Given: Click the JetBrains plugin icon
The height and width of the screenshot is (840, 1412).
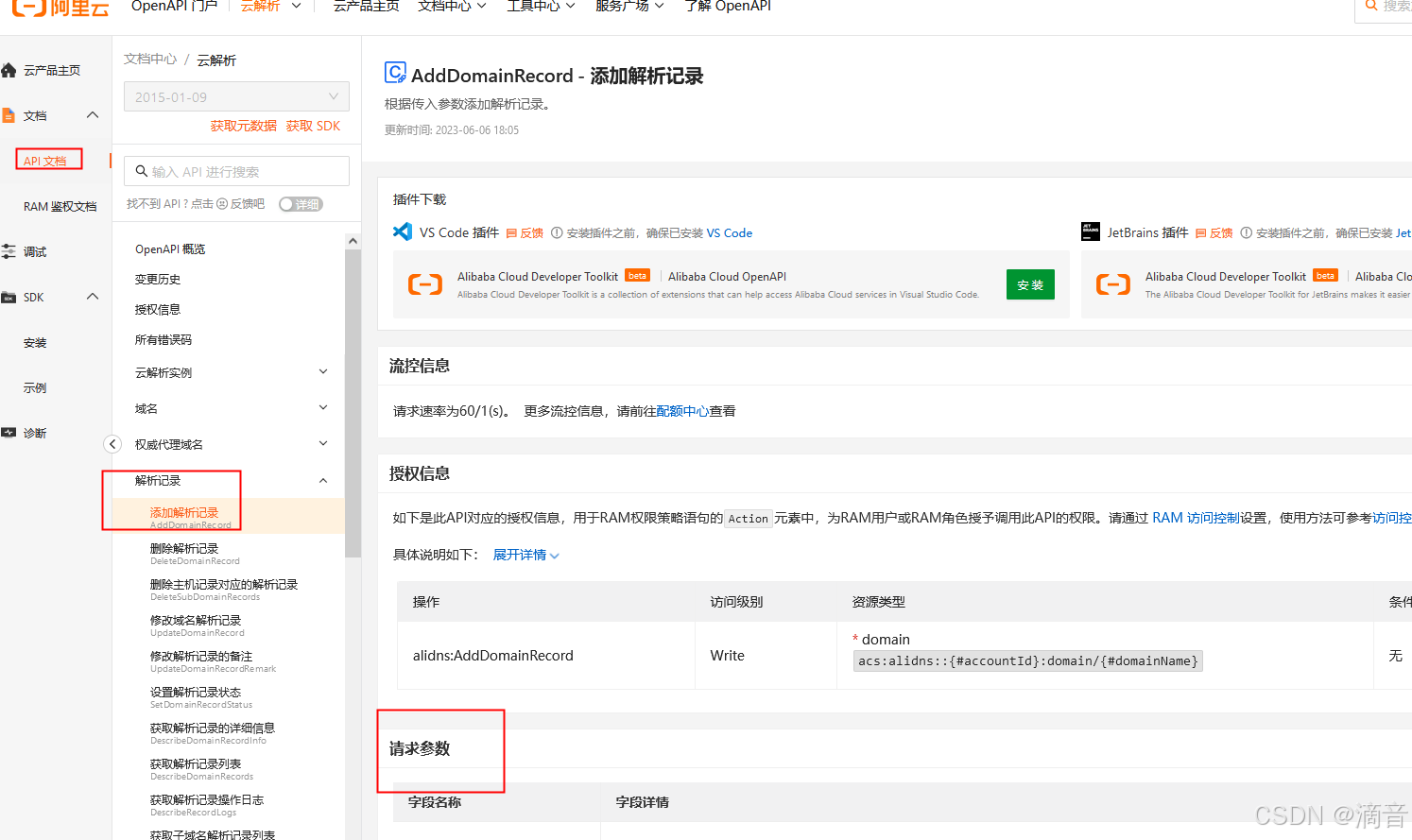Looking at the screenshot, I should click(1091, 231).
